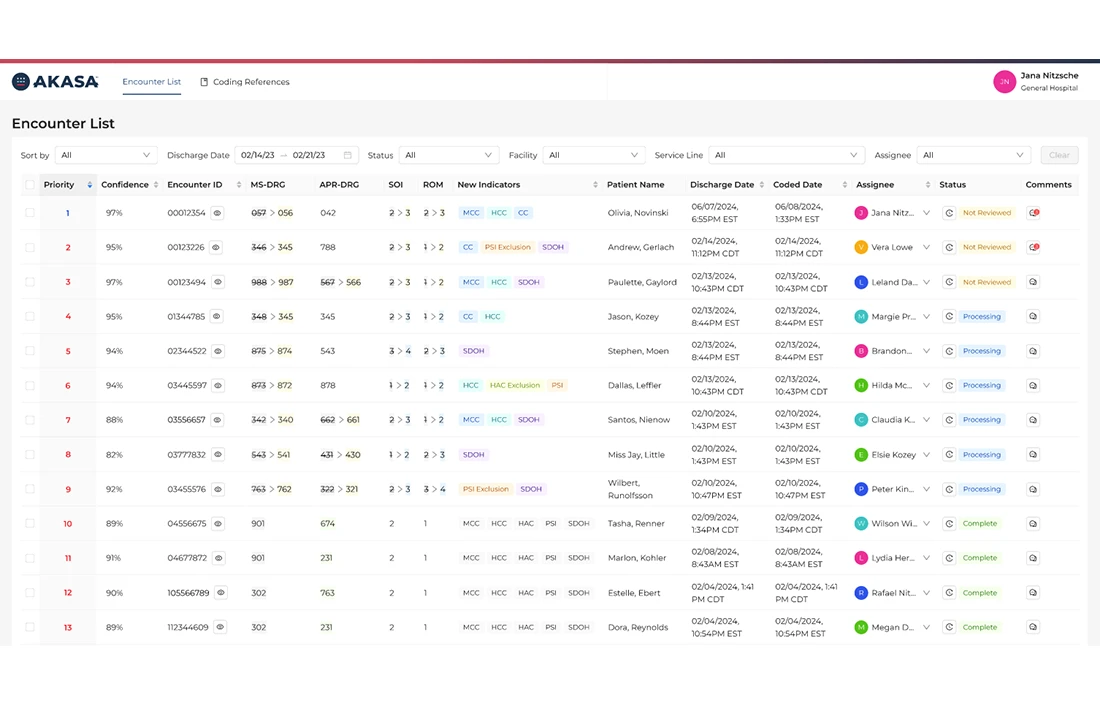Viewport: 1100px width, 705px height.
Task: Select the Encounter List tab
Action: point(151,83)
